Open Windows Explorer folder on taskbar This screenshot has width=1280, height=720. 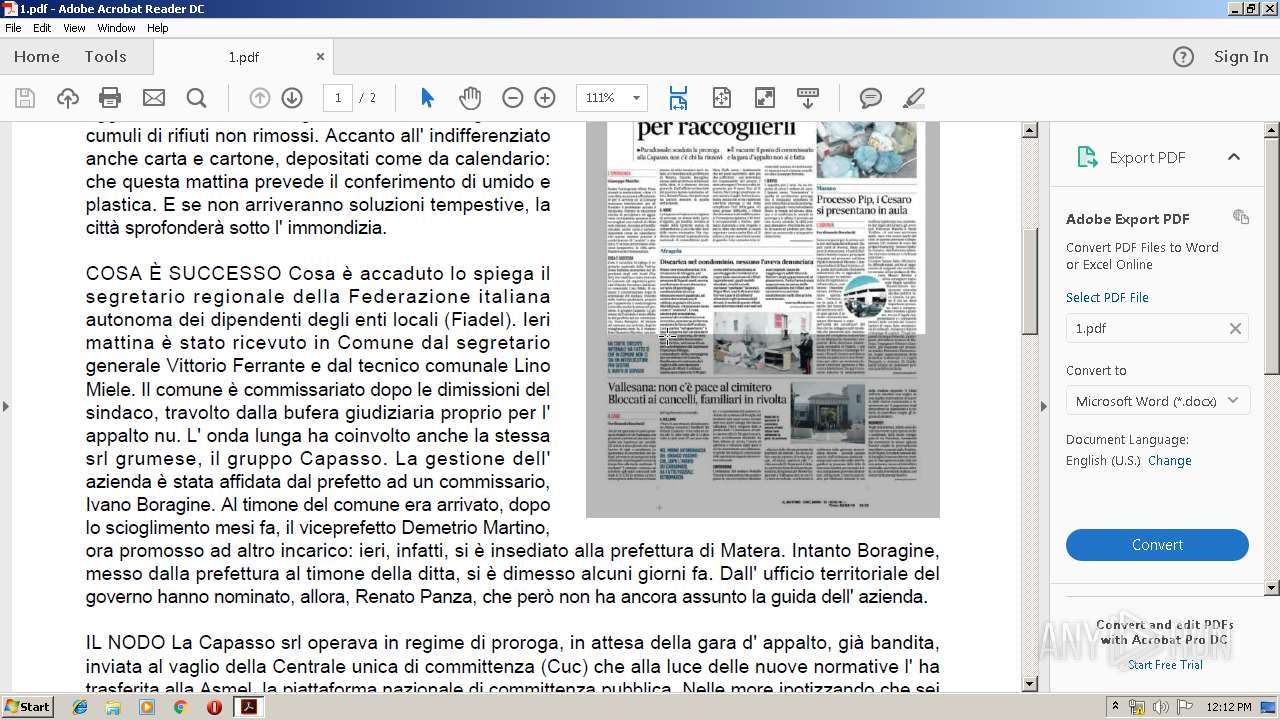tap(113, 707)
